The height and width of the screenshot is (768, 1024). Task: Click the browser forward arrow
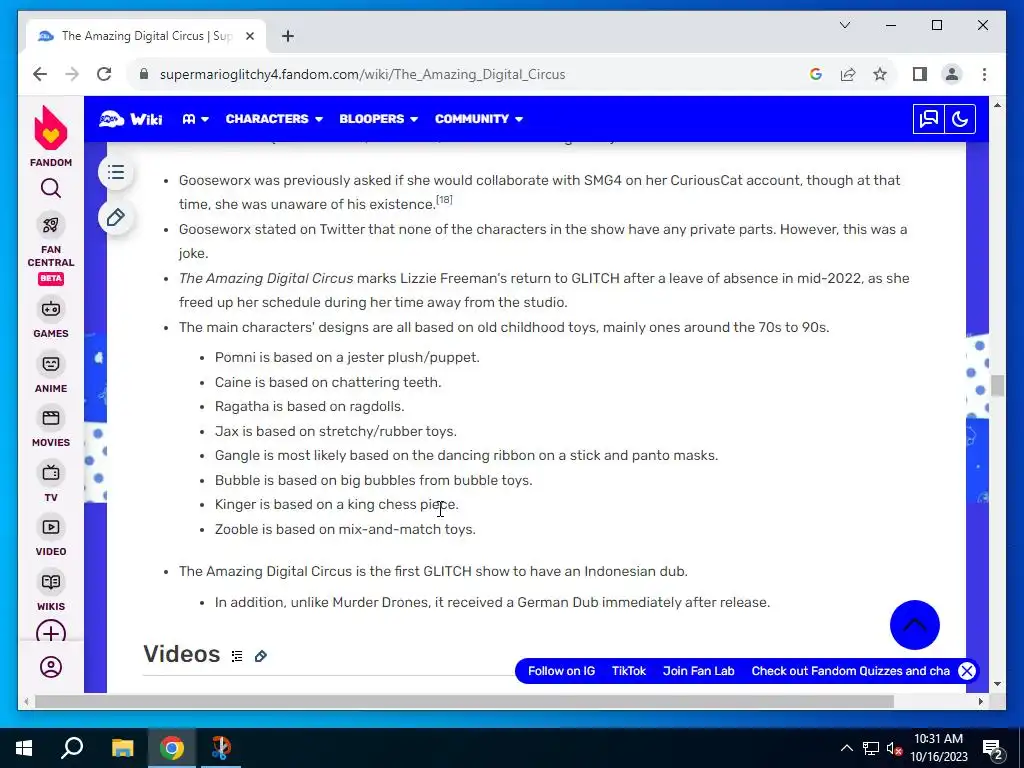click(72, 74)
